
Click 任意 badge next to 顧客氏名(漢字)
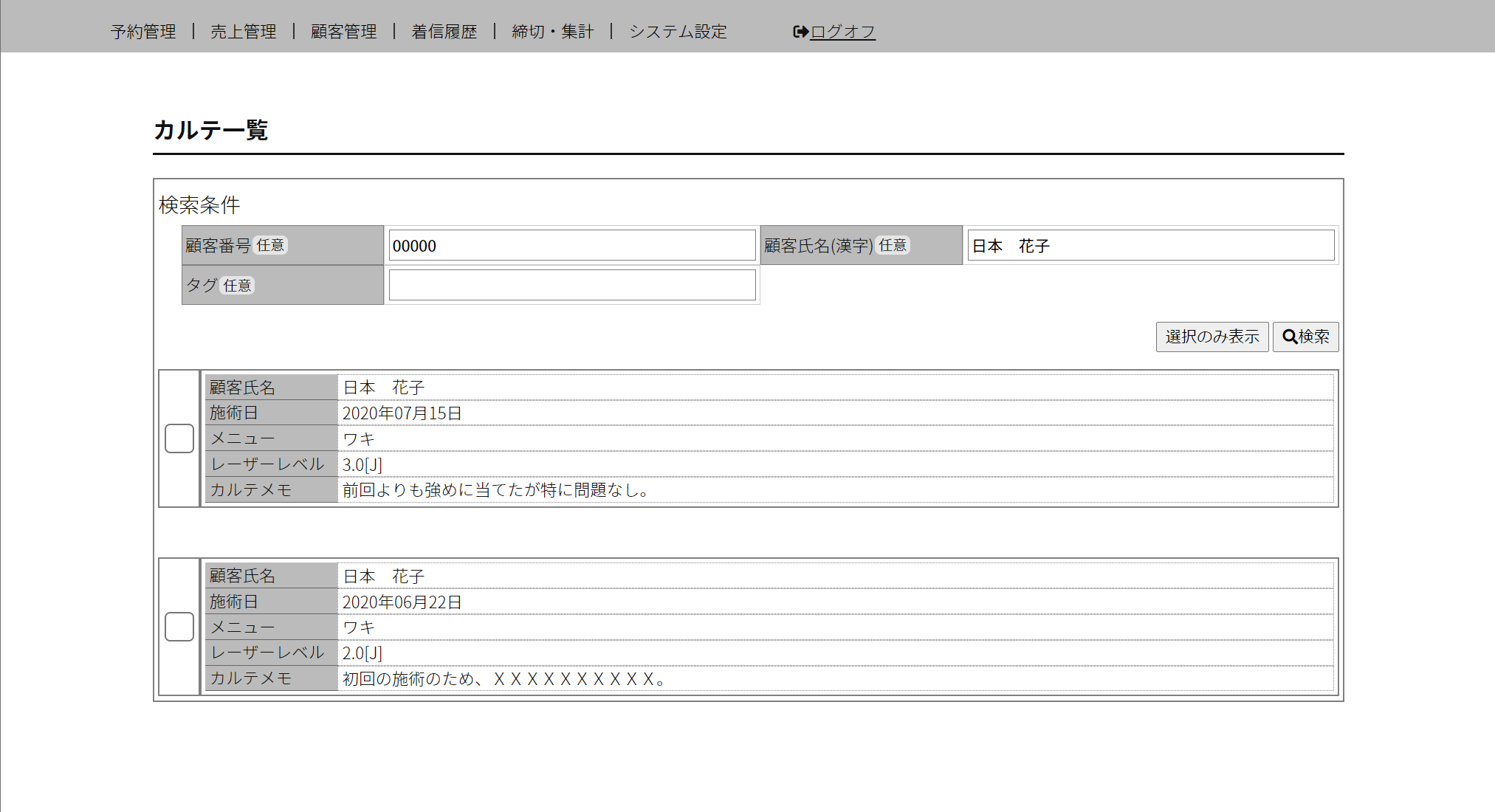coord(893,245)
